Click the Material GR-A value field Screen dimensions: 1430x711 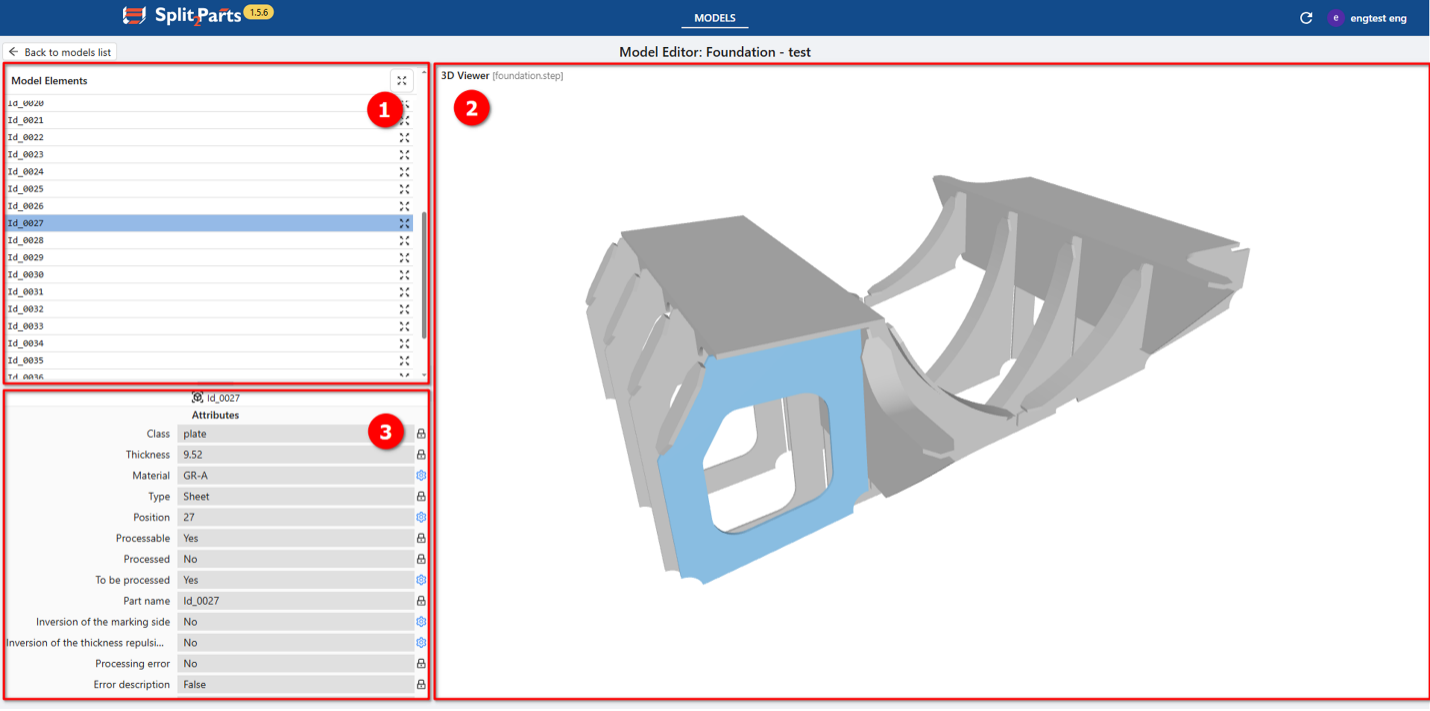[295, 476]
